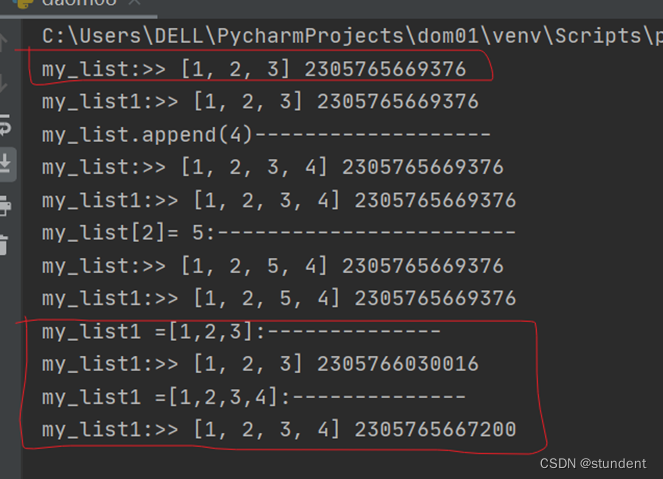Click the id number 2305765667200

(x=435, y=430)
